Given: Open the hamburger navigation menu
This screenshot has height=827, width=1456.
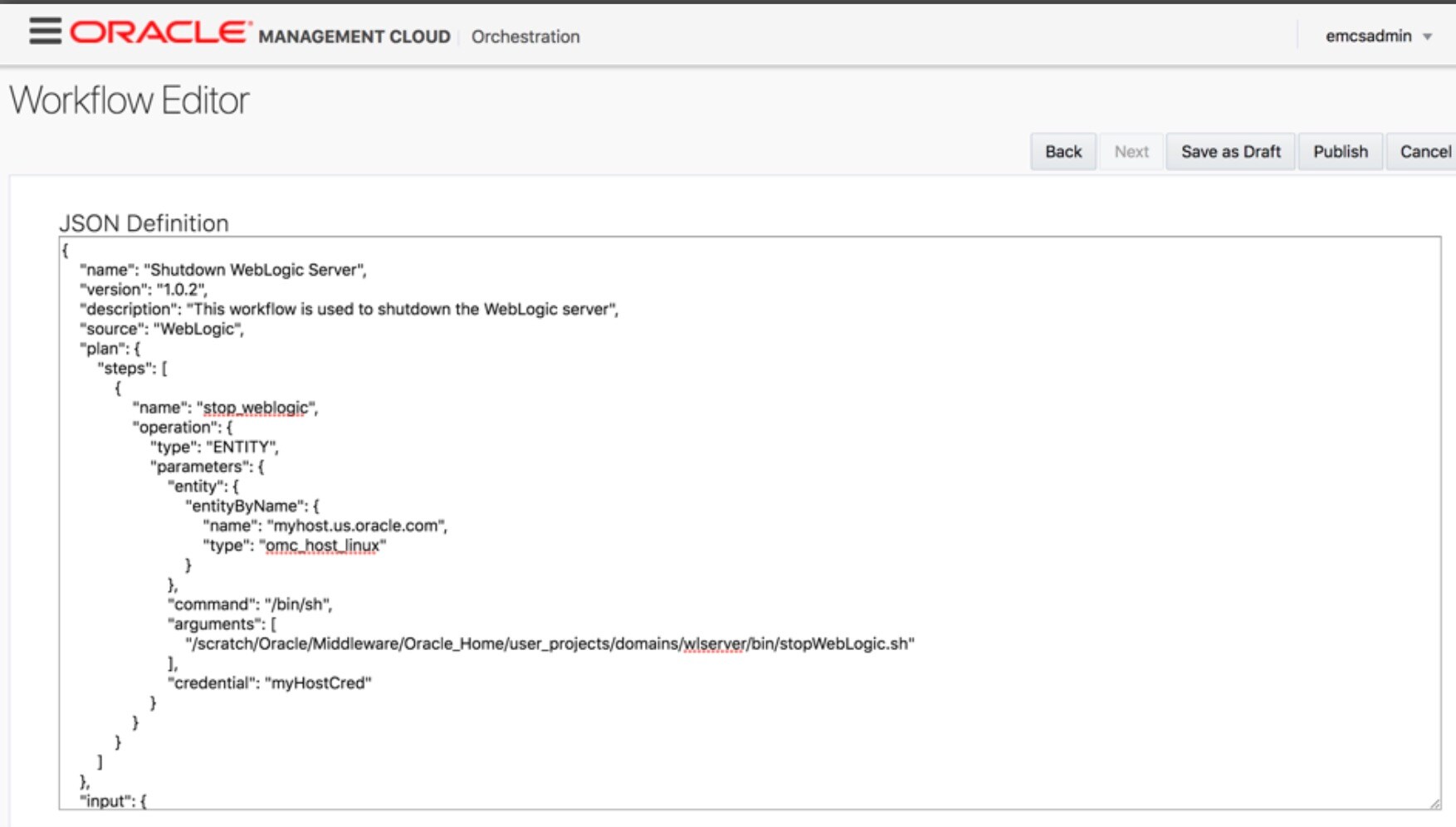Looking at the screenshot, I should tap(45, 32).
